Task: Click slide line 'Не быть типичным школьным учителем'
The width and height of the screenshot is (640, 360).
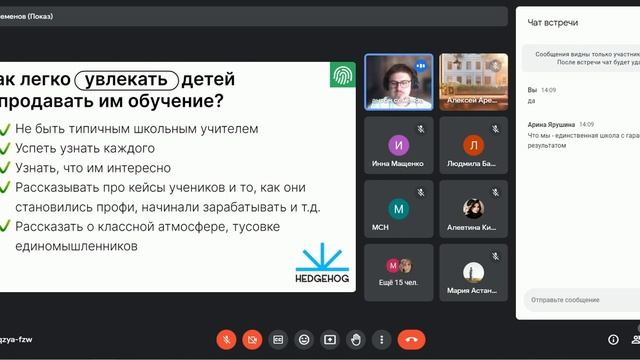Action: (137, 129)
